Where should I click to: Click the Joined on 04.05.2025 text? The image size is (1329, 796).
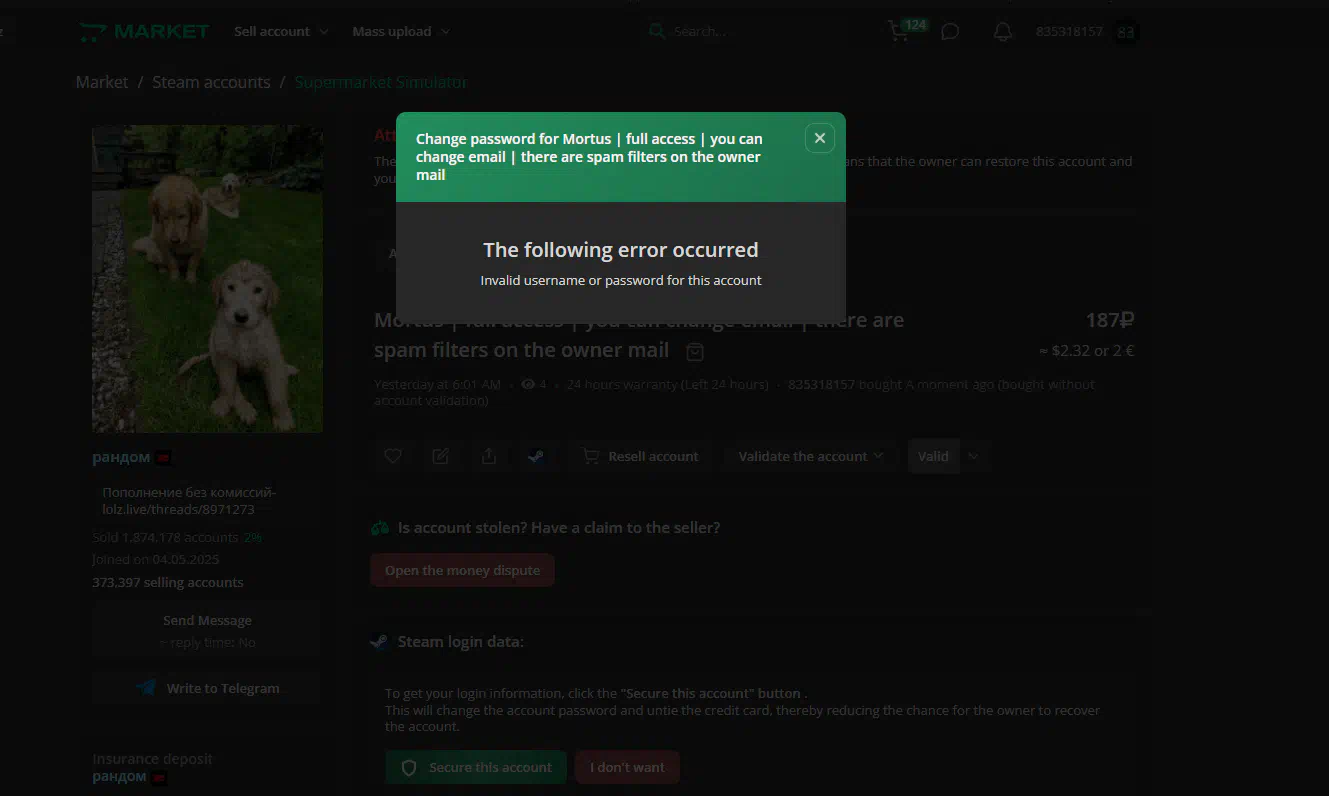click(155, 559)
